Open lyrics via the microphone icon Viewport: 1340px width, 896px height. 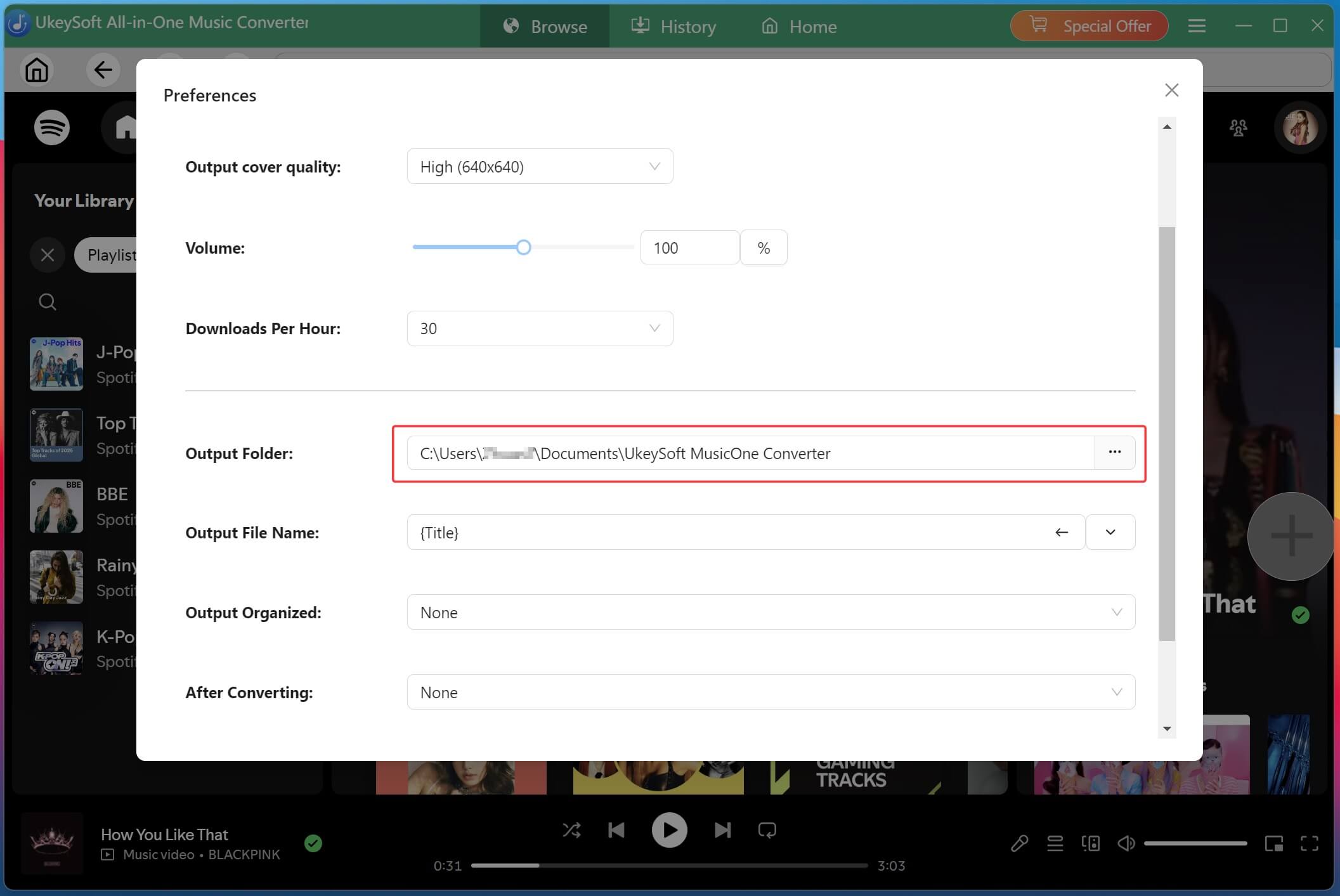(x=1020, y=843)
